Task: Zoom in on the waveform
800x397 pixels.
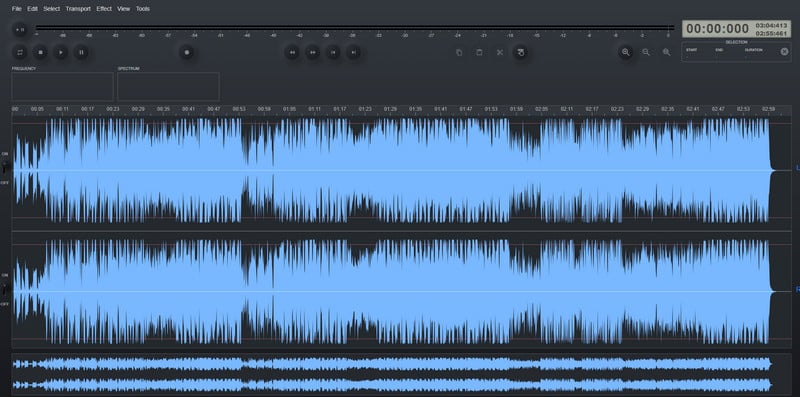Action: [x=626, y=52]
